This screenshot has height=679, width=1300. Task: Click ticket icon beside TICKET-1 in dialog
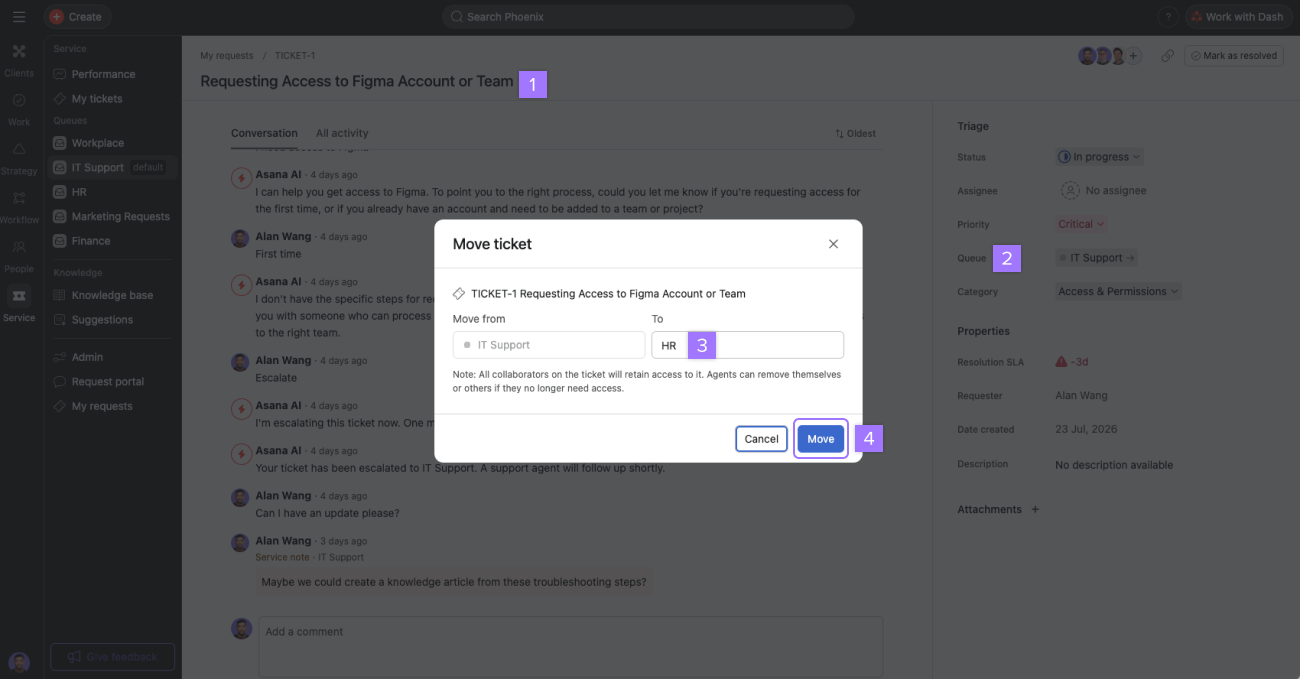click(459, 294)
